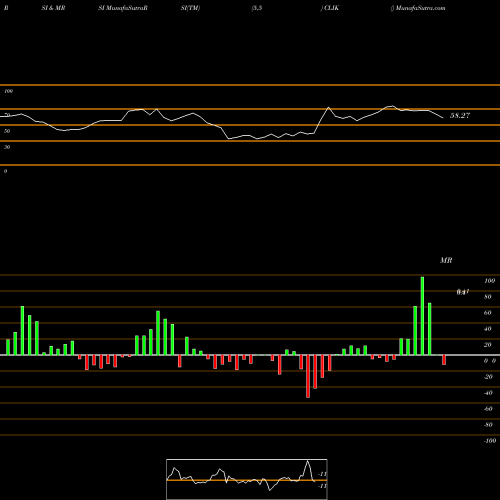
Task: Click the first green bar in MR histogram
Action: click(8, 347)
